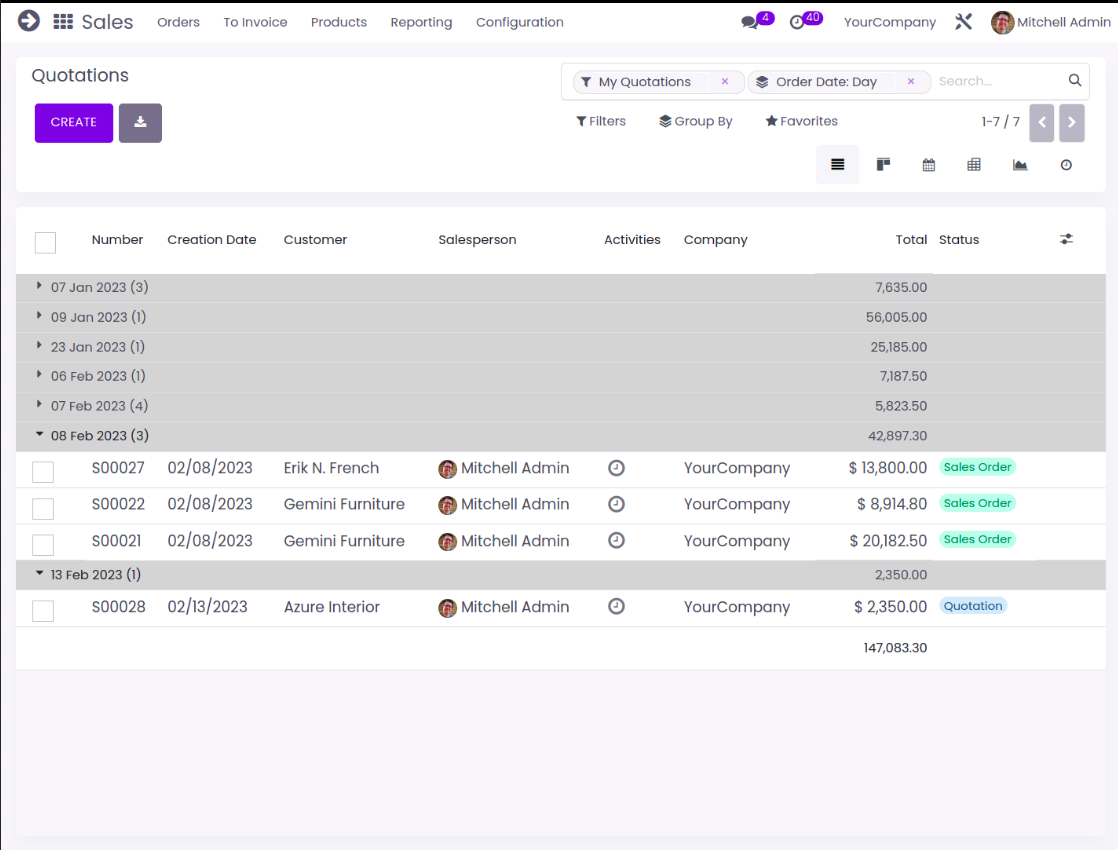Switch to Pivot table view
This screenshot has width=1118, height=850.
point(974,165)
